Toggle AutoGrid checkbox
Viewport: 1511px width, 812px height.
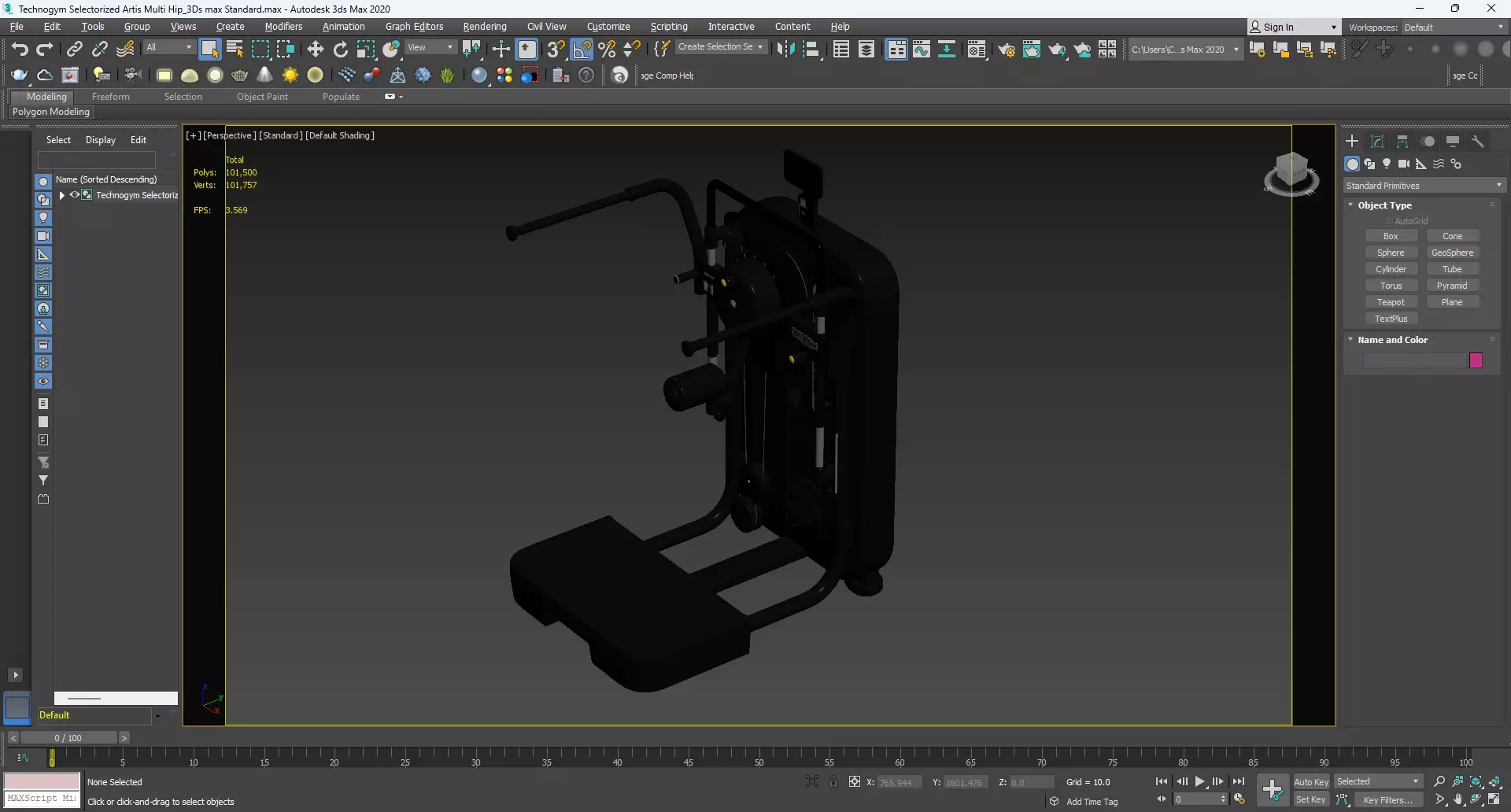pos(1389,221)
